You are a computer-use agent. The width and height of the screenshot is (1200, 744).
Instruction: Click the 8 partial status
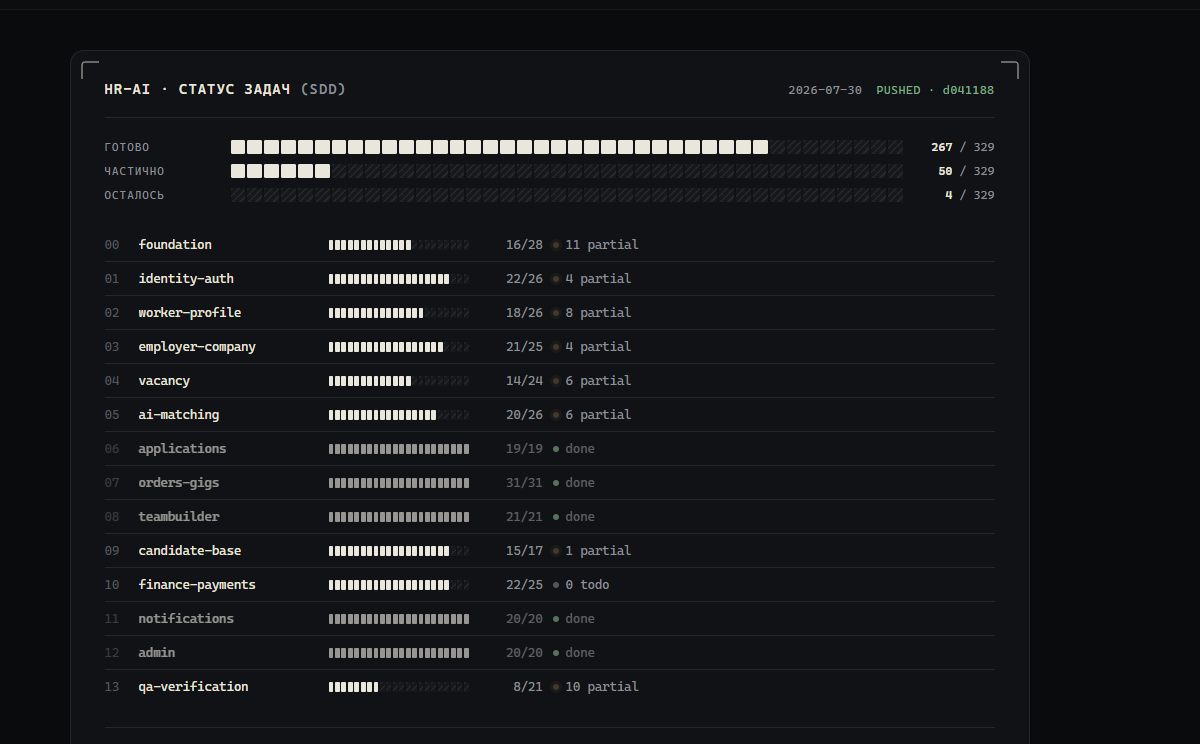598,313
